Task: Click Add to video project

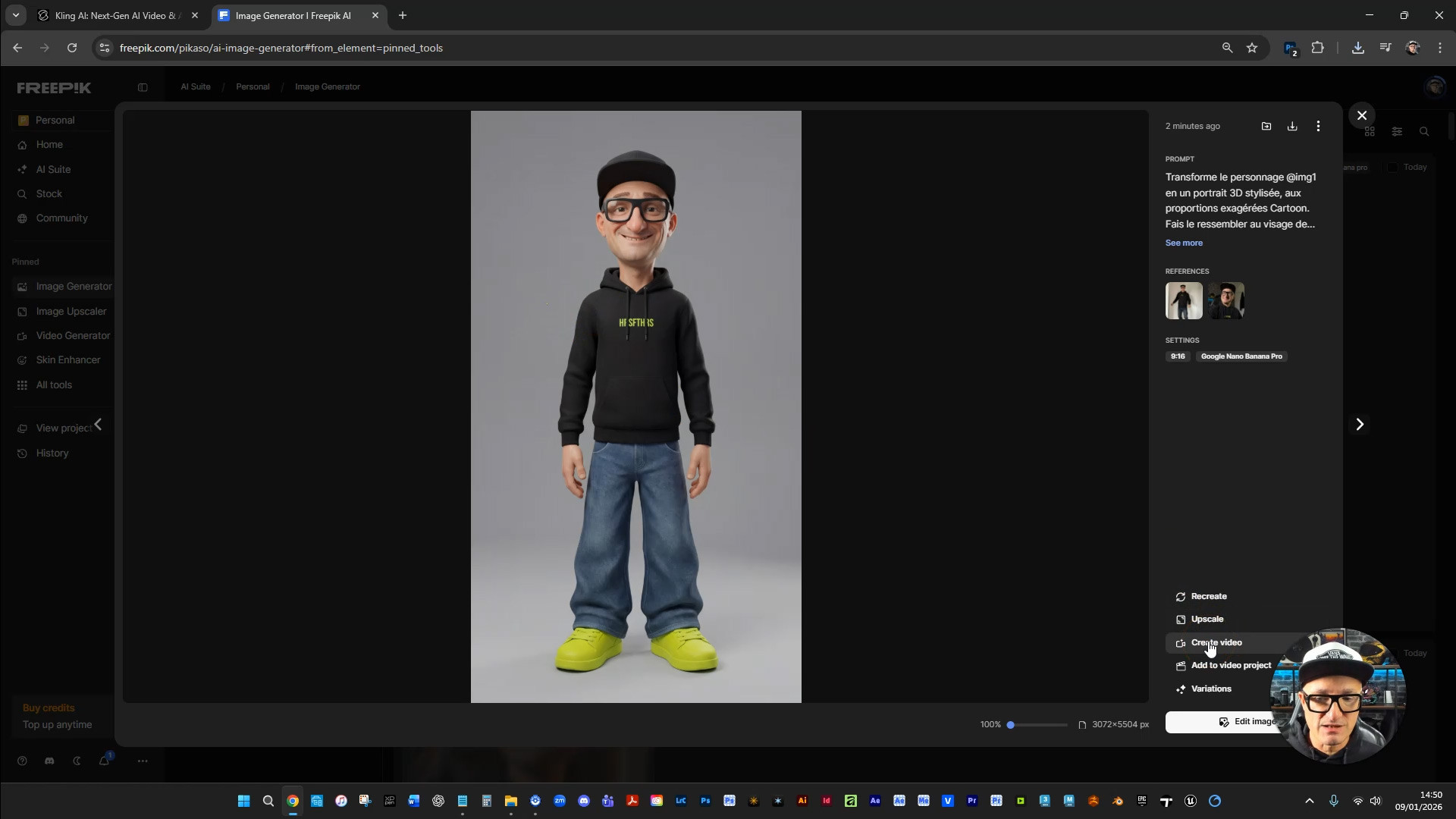Action: [1230, 666]
